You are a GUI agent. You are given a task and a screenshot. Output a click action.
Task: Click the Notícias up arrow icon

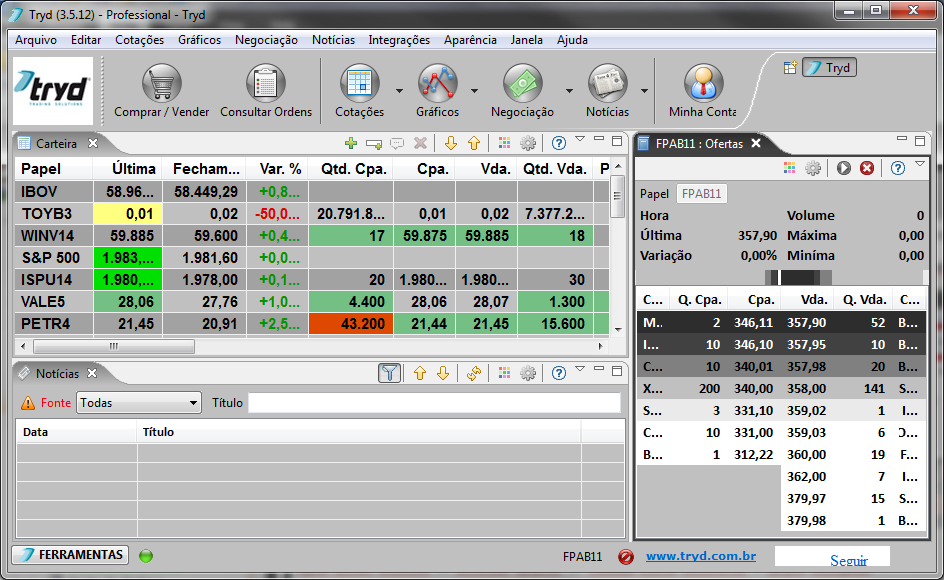pos(420,373)
